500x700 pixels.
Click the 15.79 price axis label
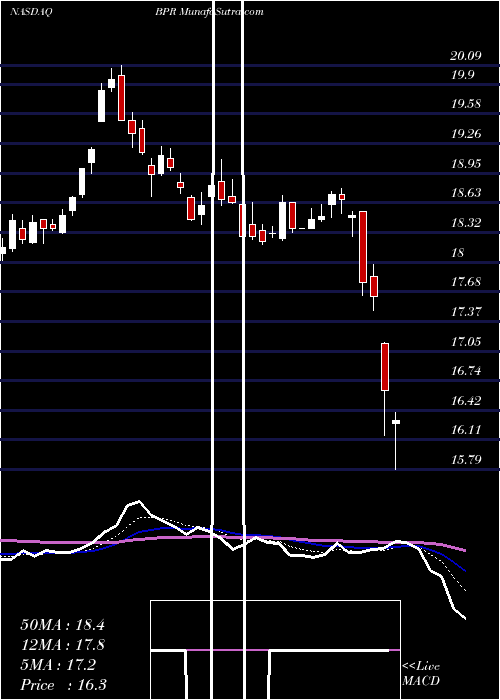(x=466, y=459)
